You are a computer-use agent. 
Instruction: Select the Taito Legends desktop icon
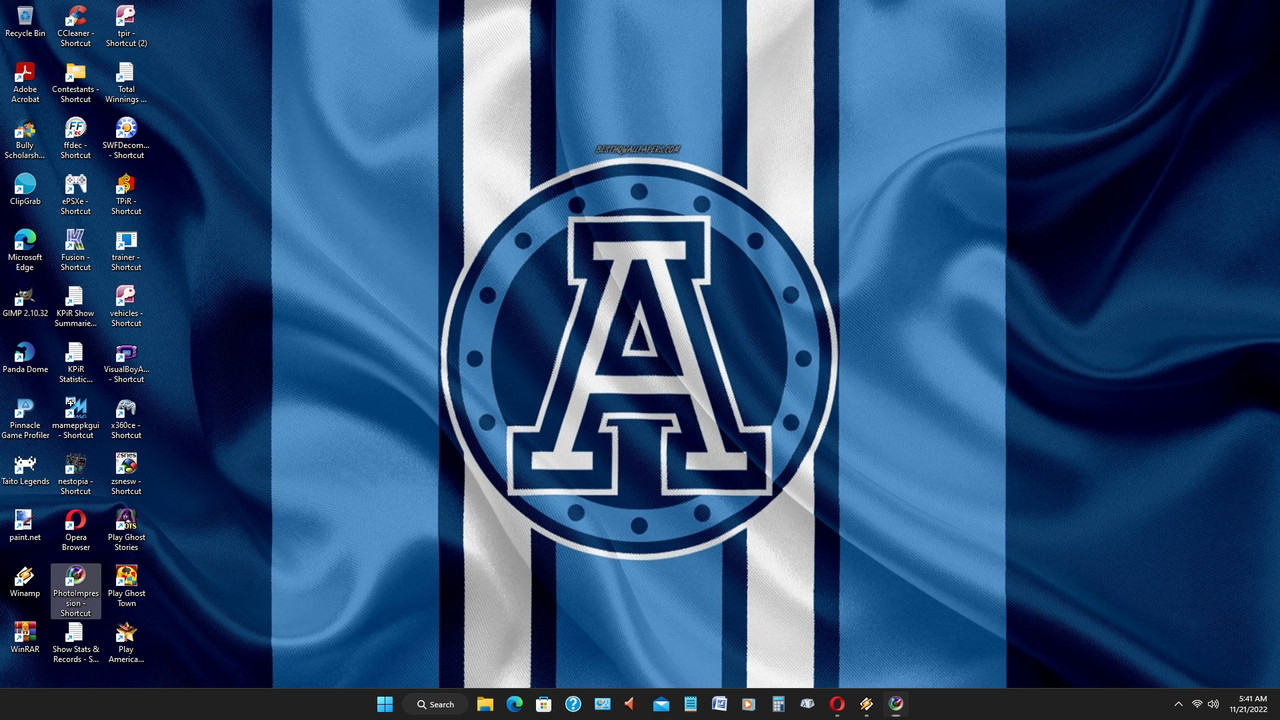[x=25, y=470]
